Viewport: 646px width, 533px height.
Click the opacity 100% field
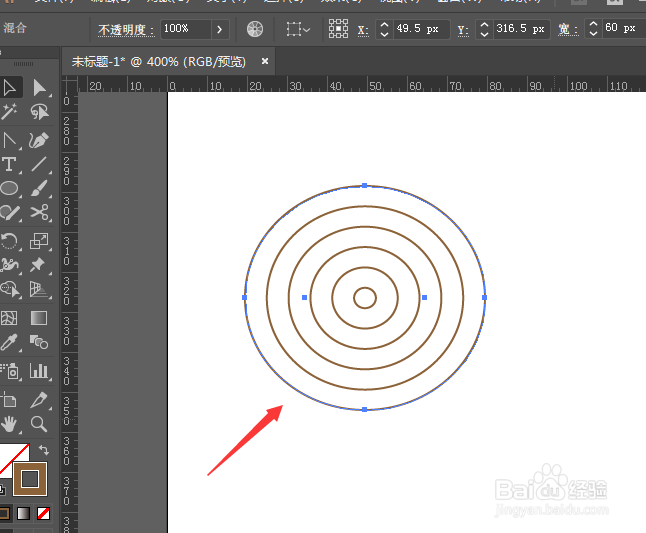coord(185,29)
